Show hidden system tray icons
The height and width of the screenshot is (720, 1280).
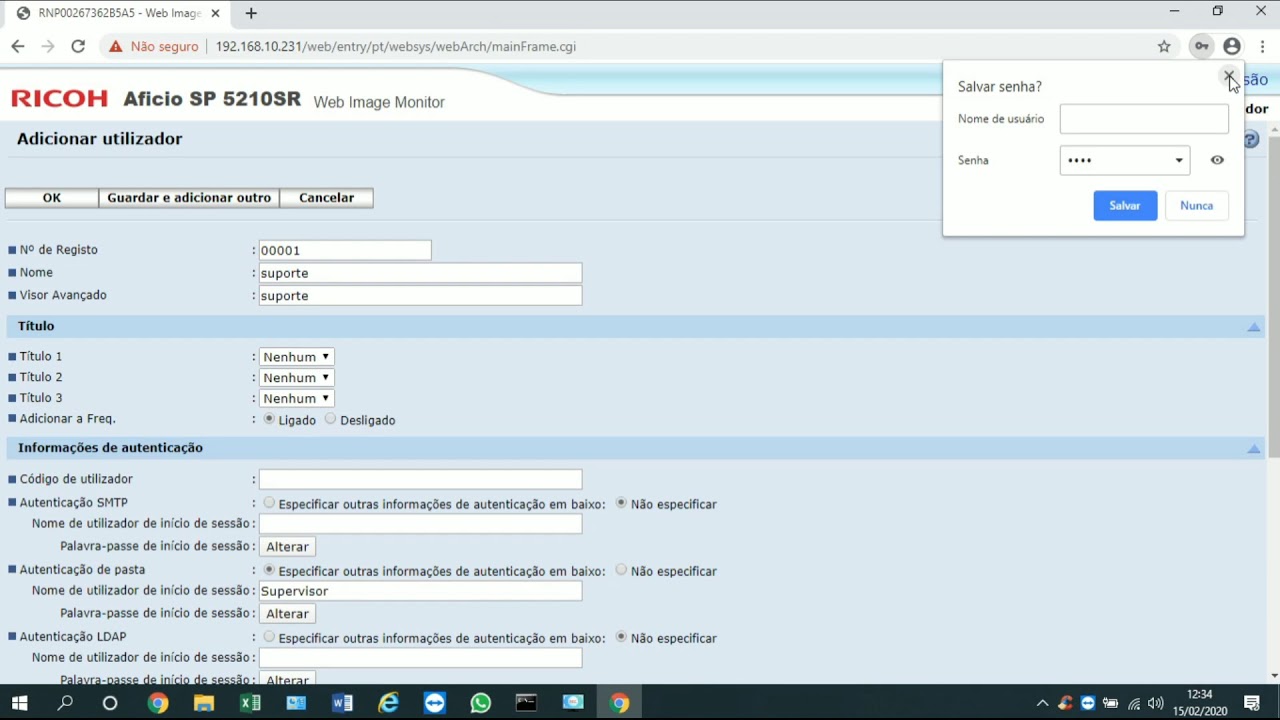(1042, 703)
